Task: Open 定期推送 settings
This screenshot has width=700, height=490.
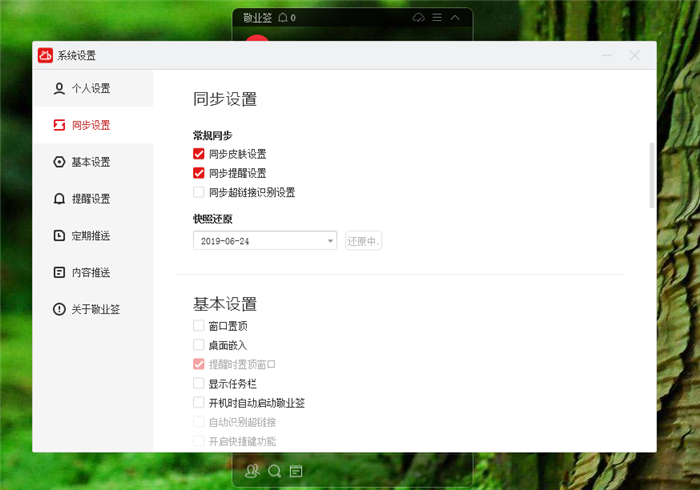Action: pos(93,236)
